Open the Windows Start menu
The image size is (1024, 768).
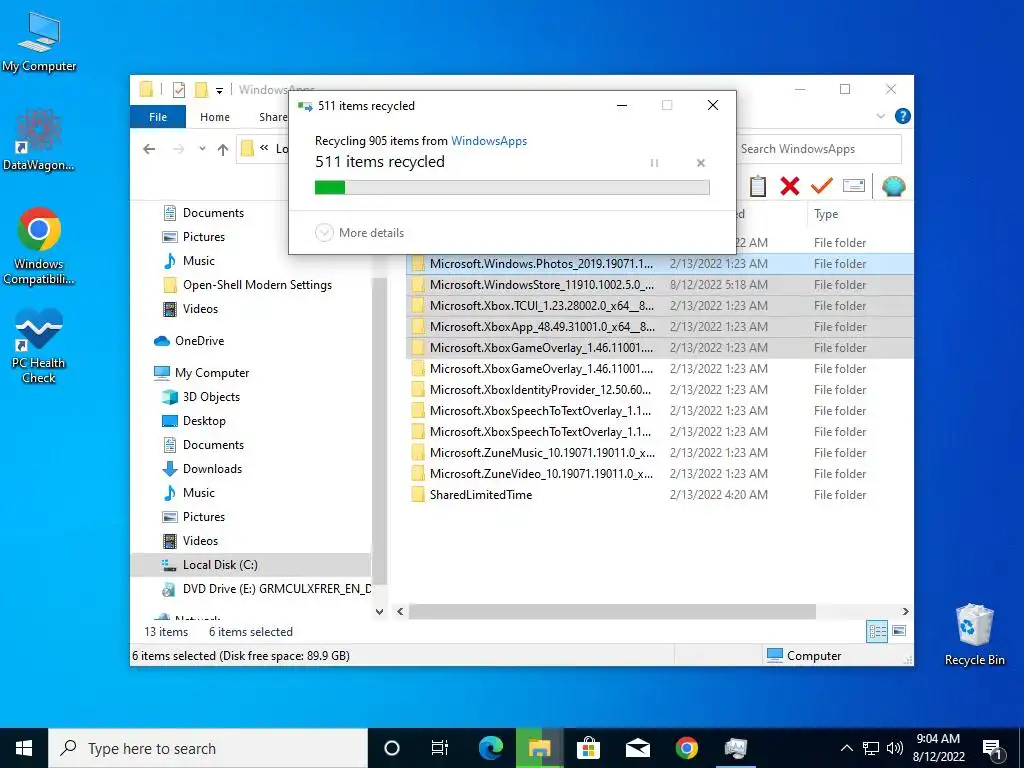click(24, 748)
